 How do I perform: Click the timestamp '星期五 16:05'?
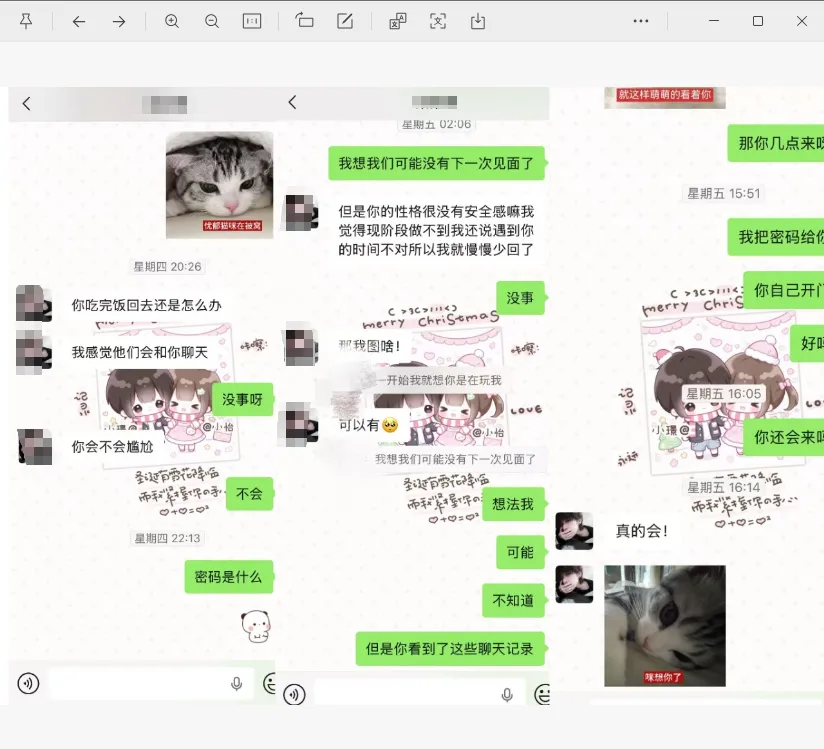pyautogui.click(x=724, y=394)
